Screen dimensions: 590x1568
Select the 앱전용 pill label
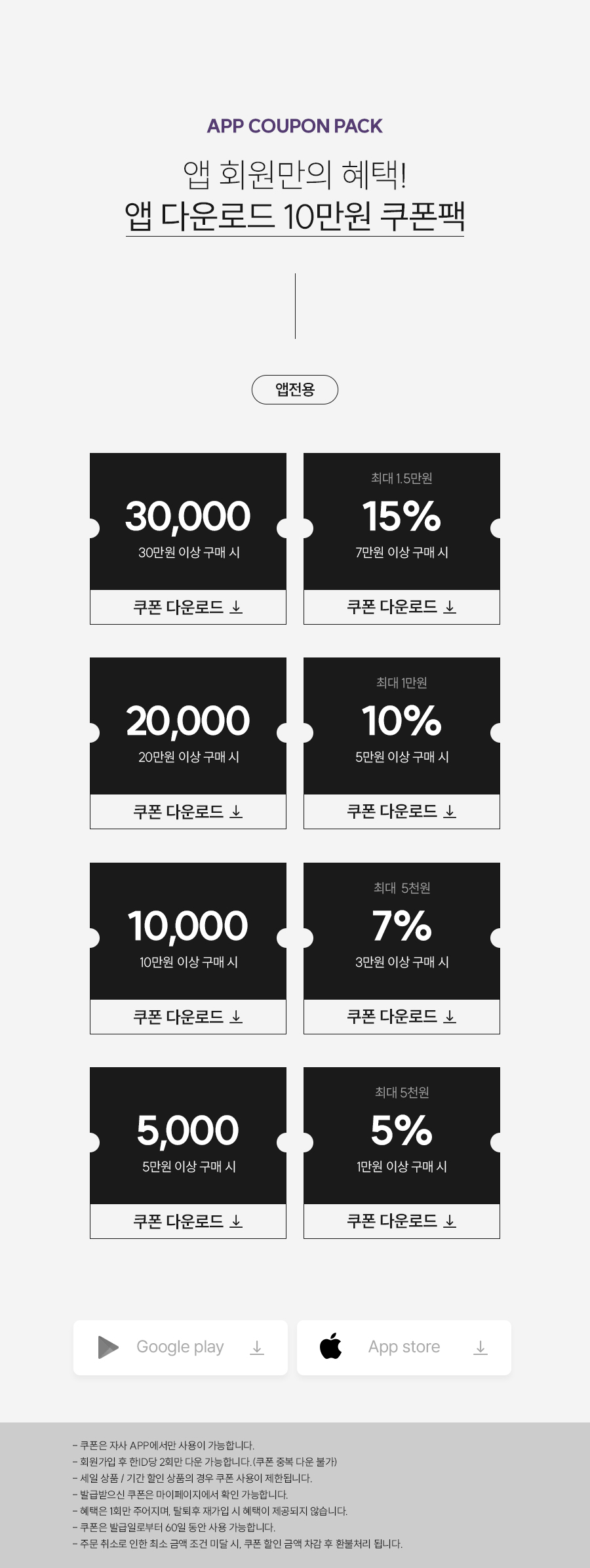click(295, 389)
